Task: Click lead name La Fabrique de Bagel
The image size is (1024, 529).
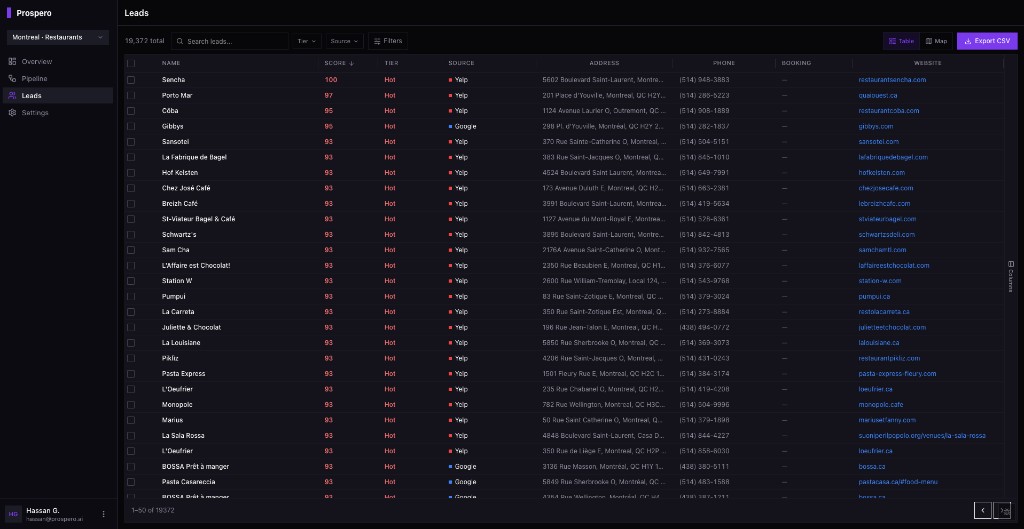Action: pos(194,157)
